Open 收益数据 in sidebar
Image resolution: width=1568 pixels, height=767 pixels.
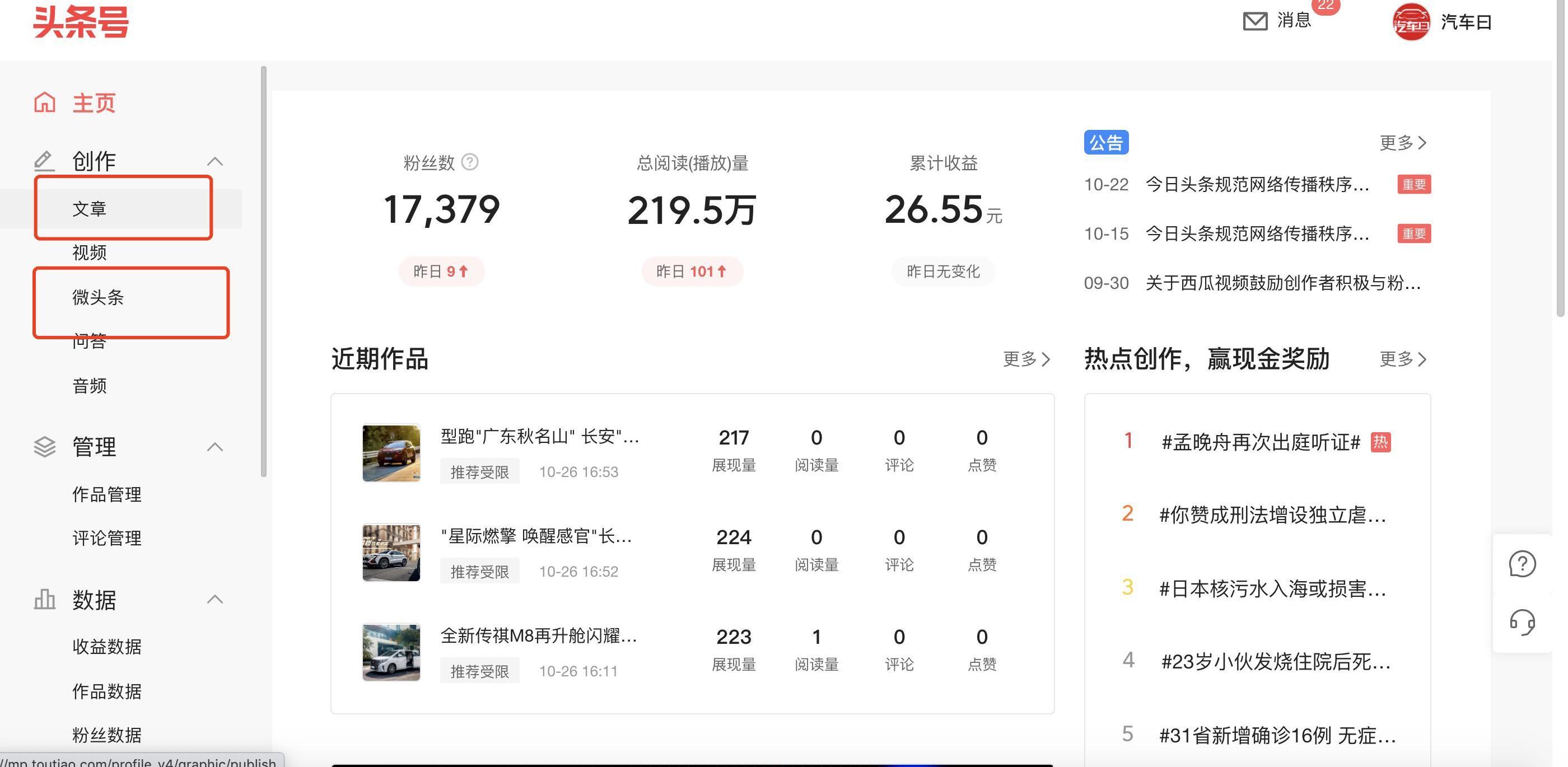(107, 647)
